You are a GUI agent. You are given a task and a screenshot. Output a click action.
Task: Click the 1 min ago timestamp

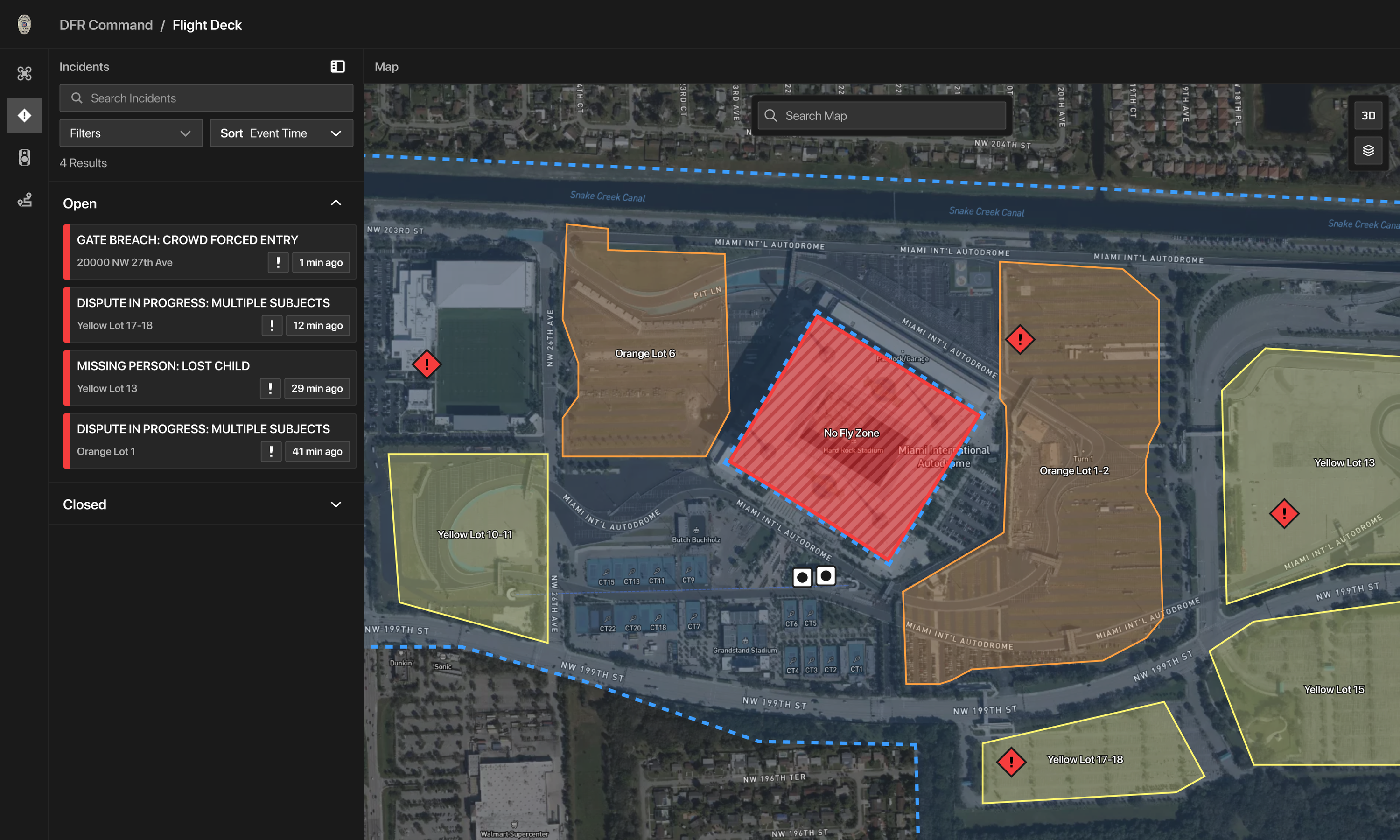tap(321, 263)
